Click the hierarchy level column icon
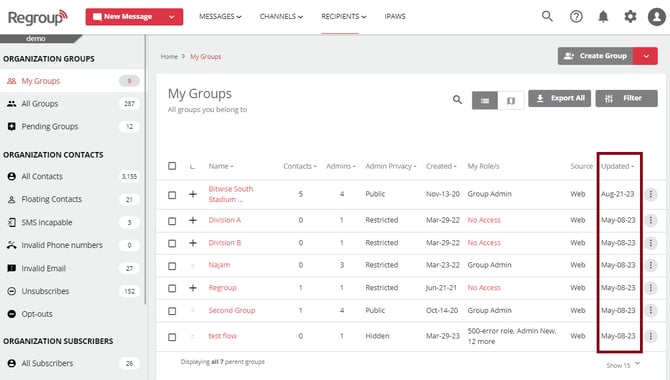The height and width of the screenshot is (380, 670). pyautogui.click(x=192, y=166)
